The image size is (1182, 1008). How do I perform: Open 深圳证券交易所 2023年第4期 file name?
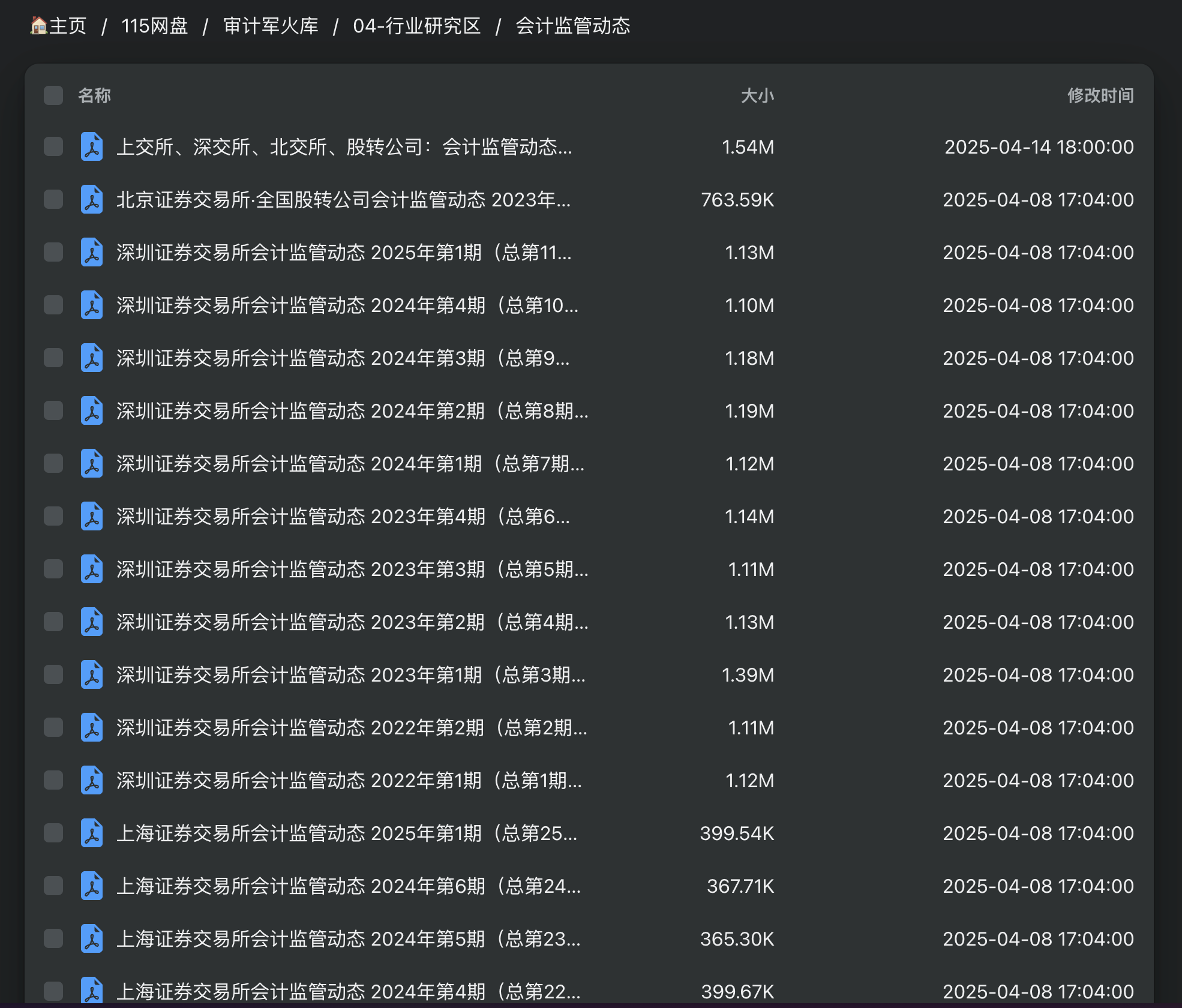coord(343,517)
